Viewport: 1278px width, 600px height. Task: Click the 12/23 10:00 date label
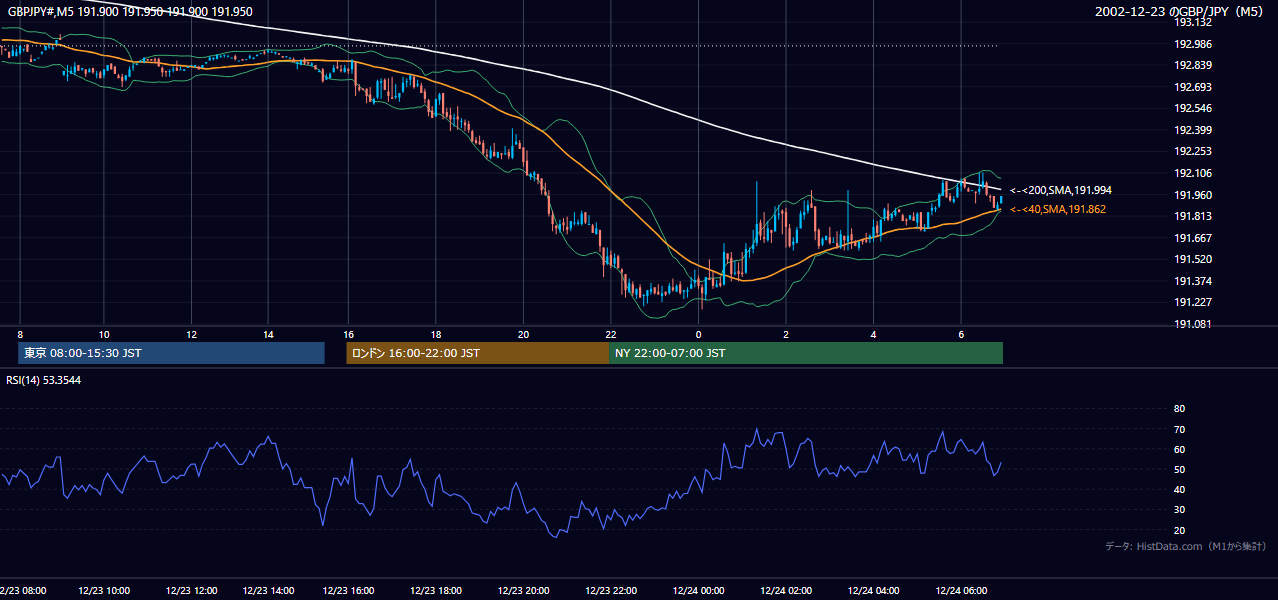point(106,591)
